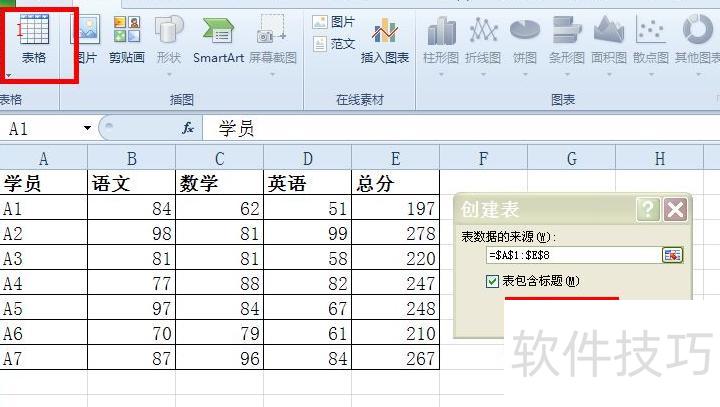Click the total score cell '220'
Screen dimensions: 720x407
tap(395, 257)
